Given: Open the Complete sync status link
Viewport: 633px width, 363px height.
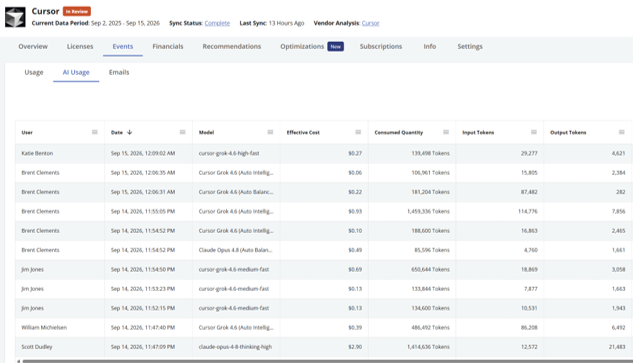Looking at the screenshot, I should coord(217,23).
